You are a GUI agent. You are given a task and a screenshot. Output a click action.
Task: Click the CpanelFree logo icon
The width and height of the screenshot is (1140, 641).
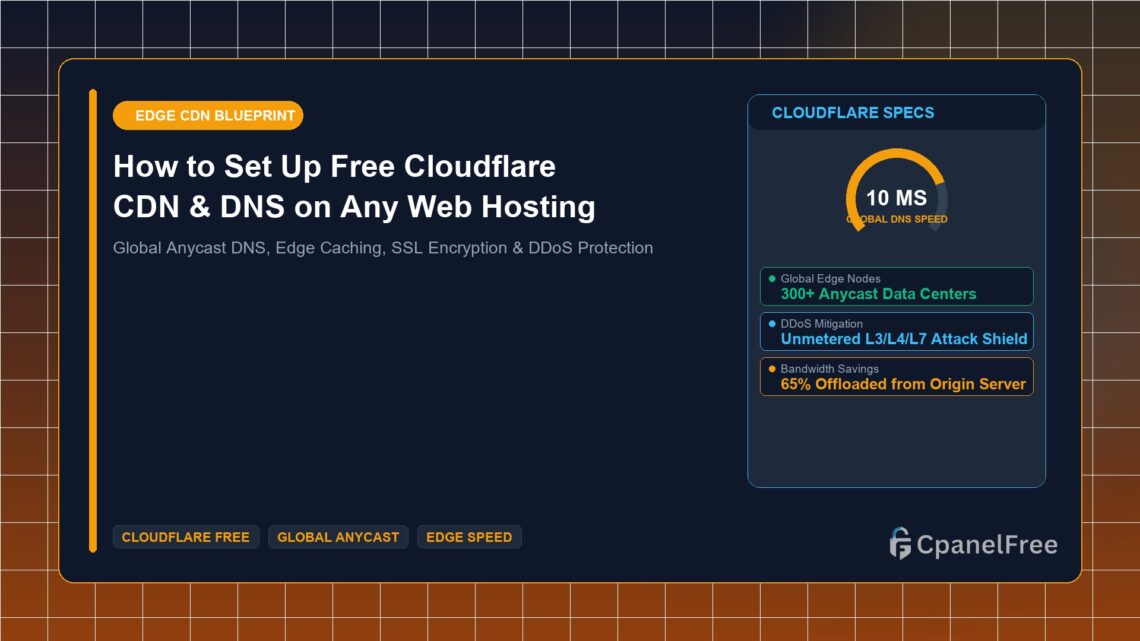pos(900,544)
